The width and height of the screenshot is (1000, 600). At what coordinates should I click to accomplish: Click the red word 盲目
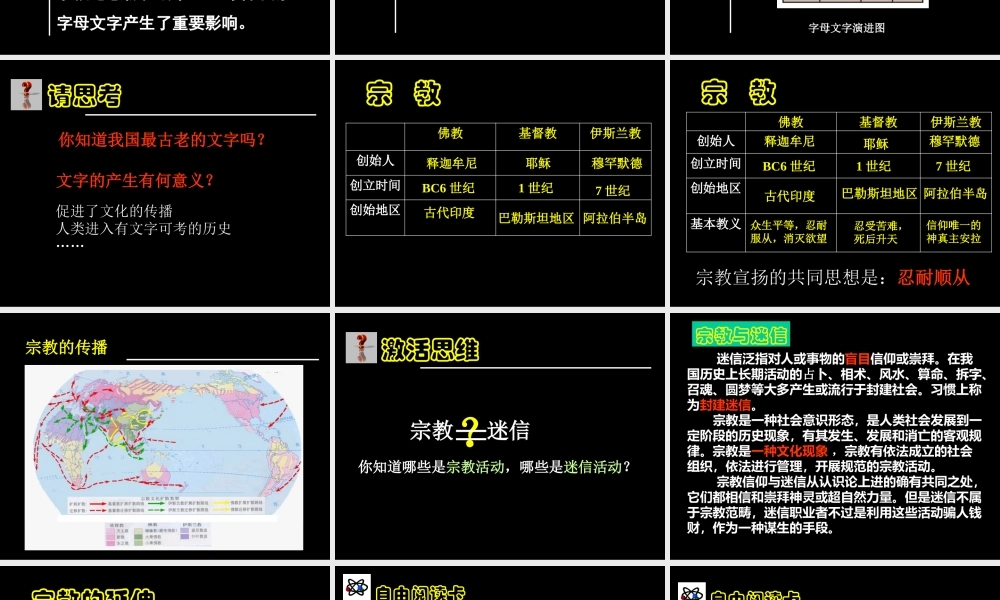(x=857, y=359)
